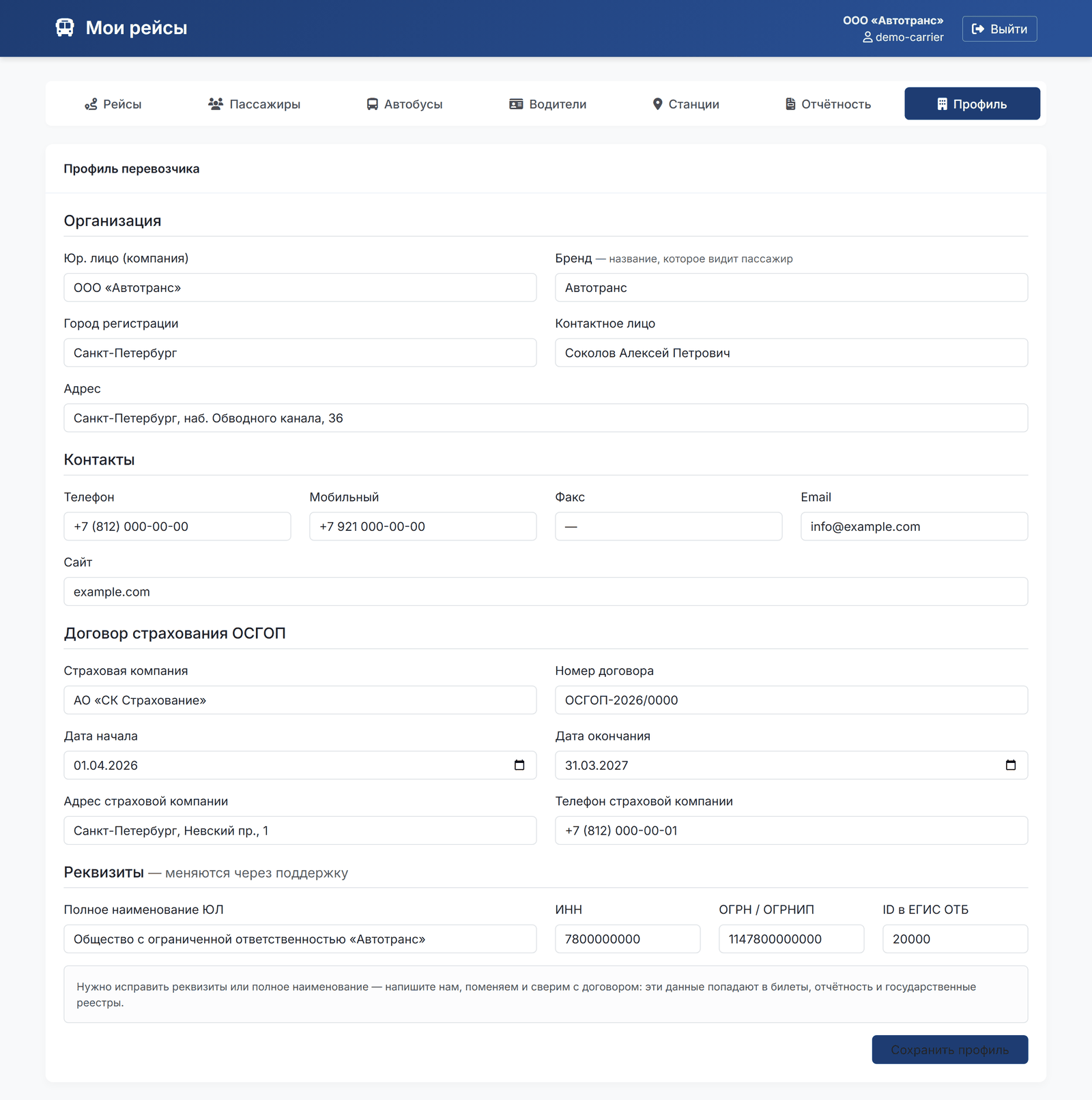The width and height of the screenshot is (1092, 1100).
Task: Click the Сохранить профиль button
Action: 950,1050
